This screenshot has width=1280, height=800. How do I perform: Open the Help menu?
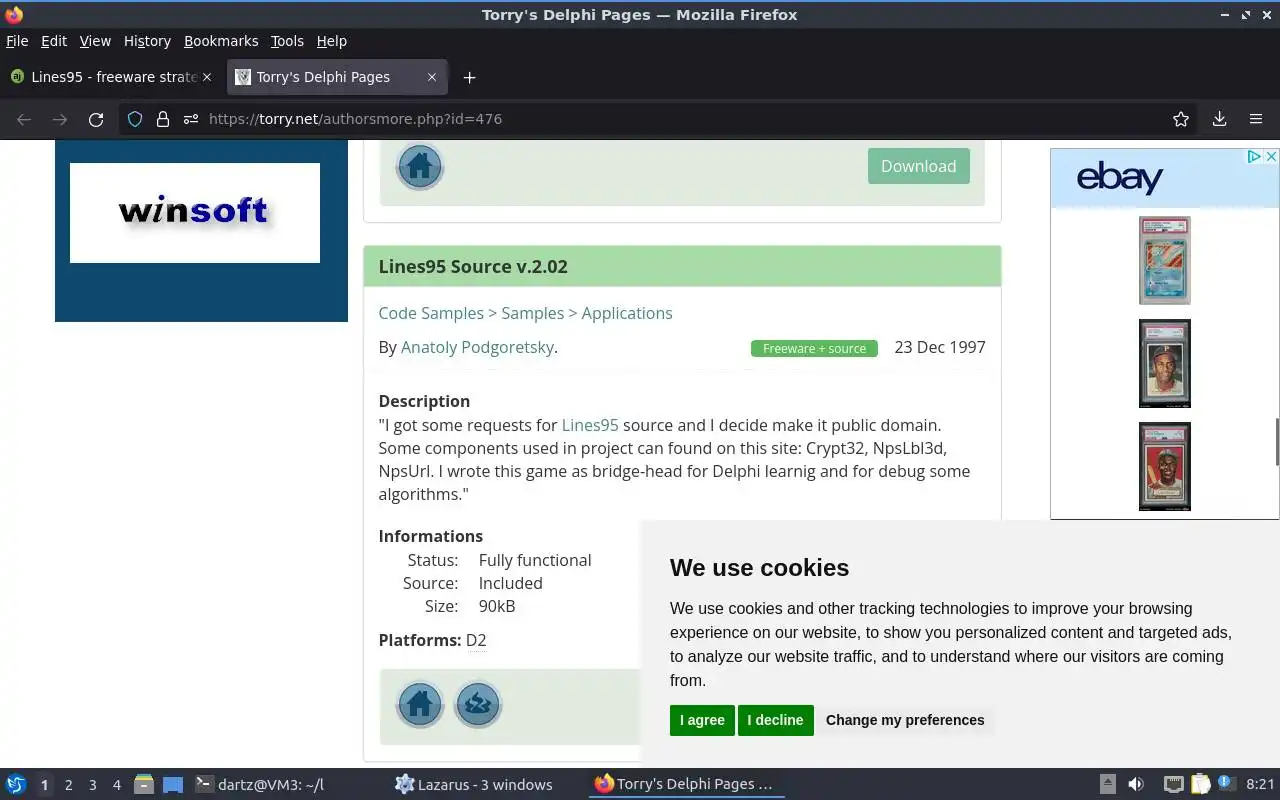(331, 41)
